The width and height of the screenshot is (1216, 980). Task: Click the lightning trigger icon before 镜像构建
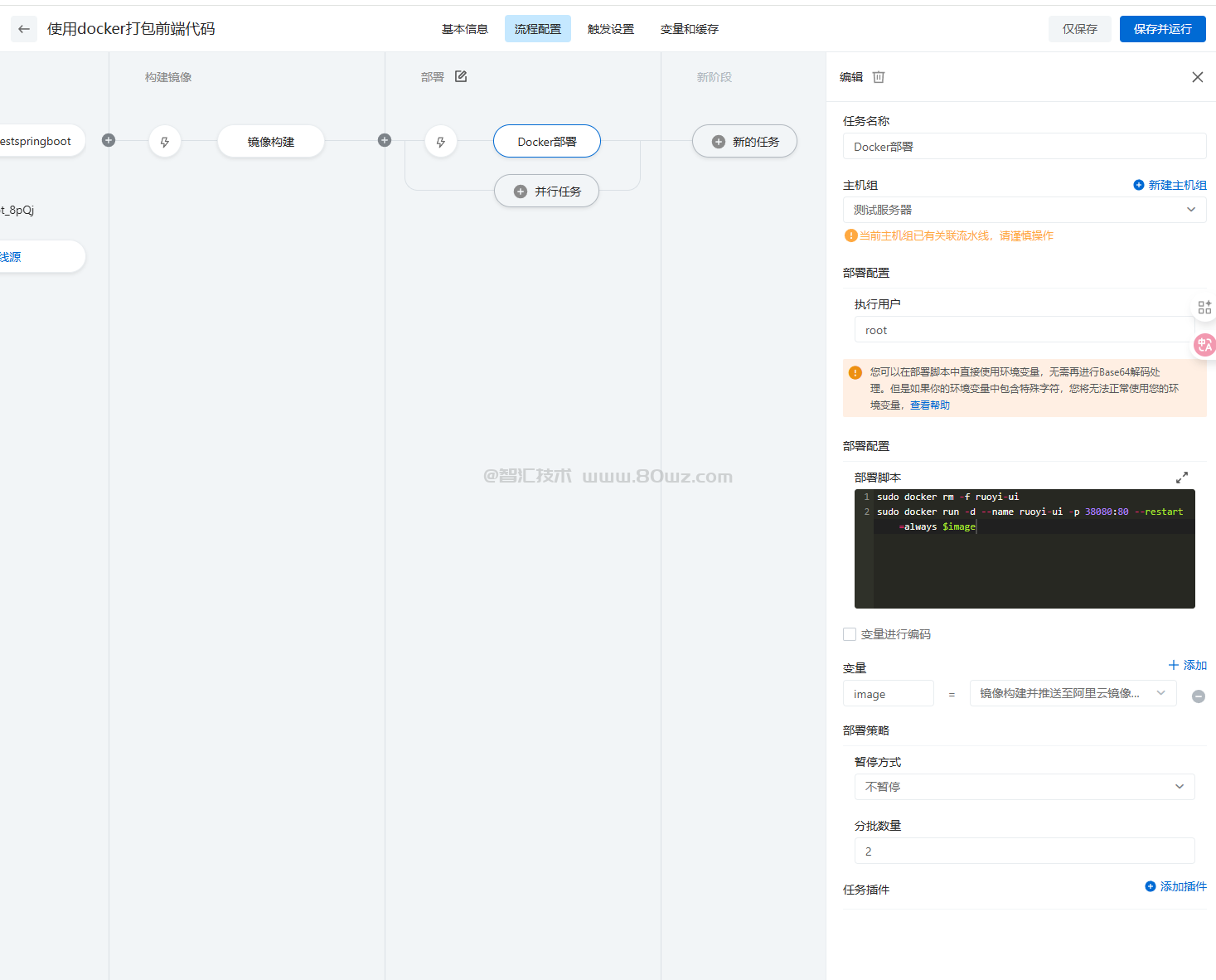click(165, 142)
